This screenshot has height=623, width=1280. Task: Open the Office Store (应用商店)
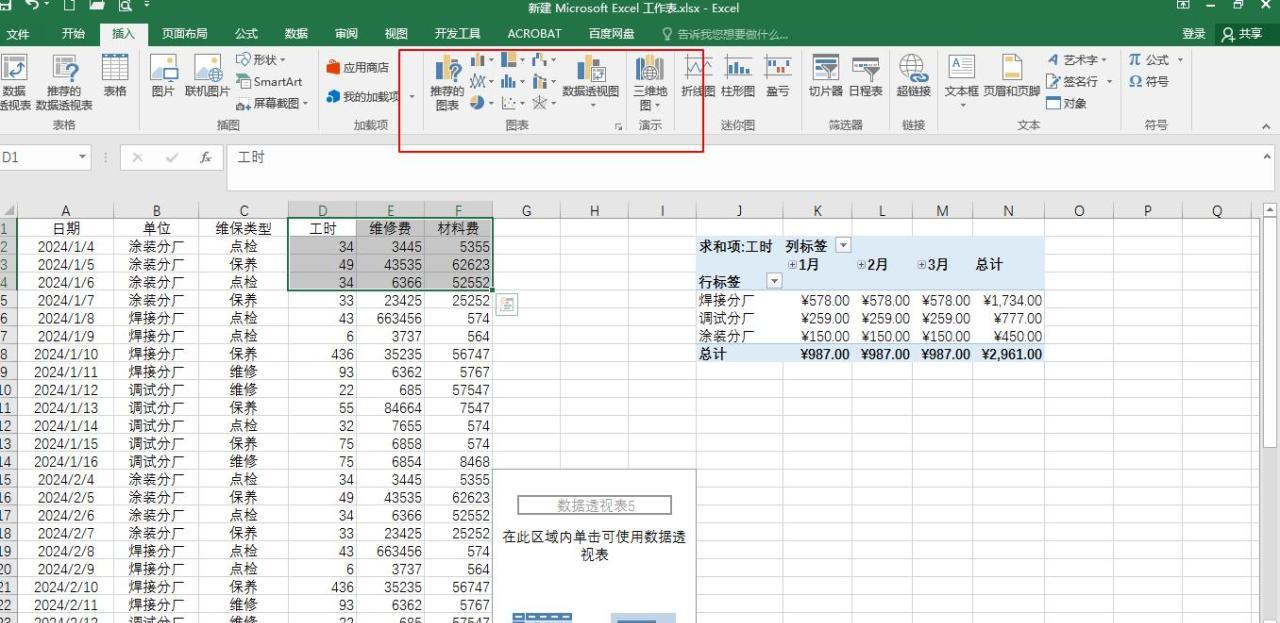[358, 68]
